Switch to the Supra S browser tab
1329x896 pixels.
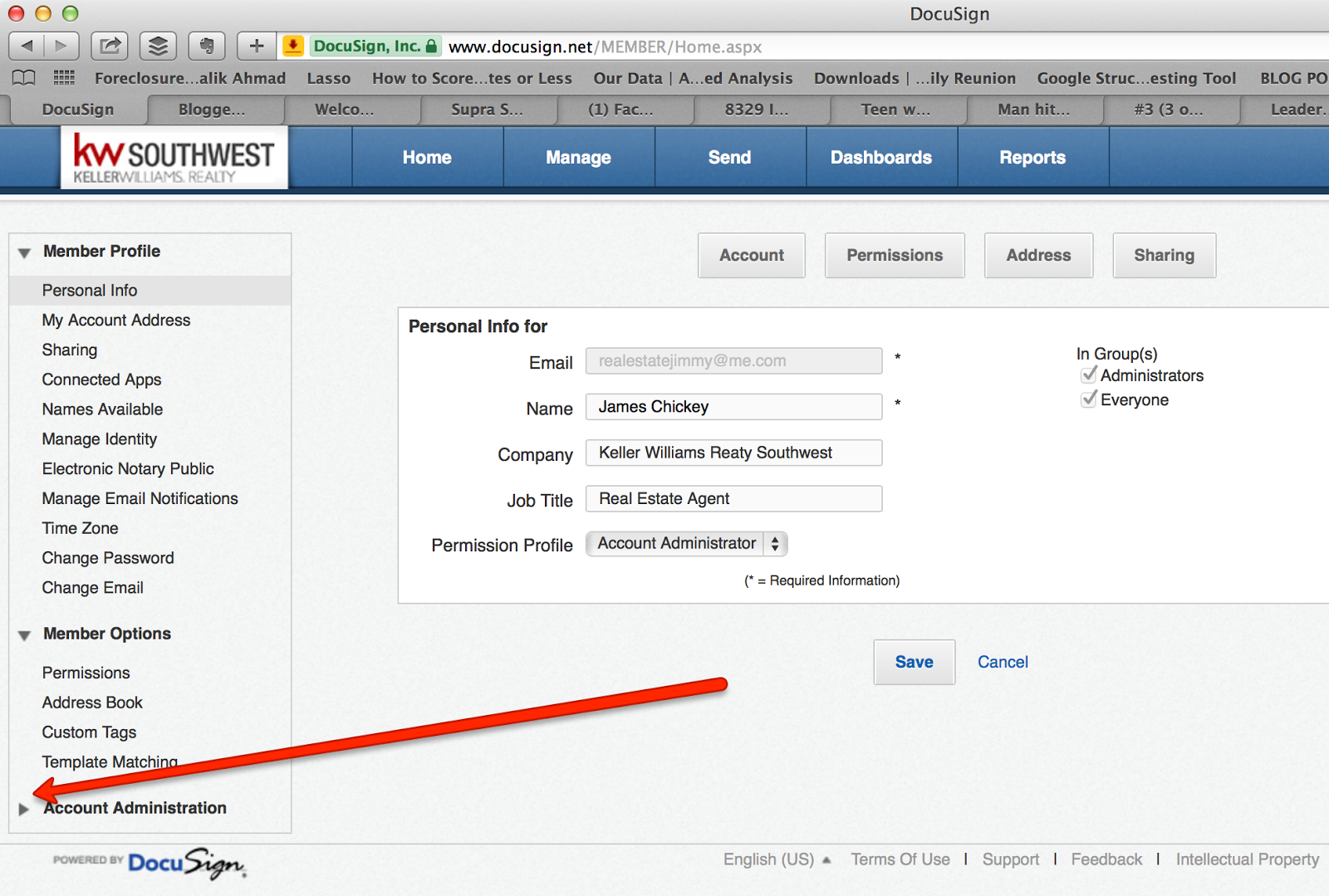pyautogui.click(x=488, y=109)
